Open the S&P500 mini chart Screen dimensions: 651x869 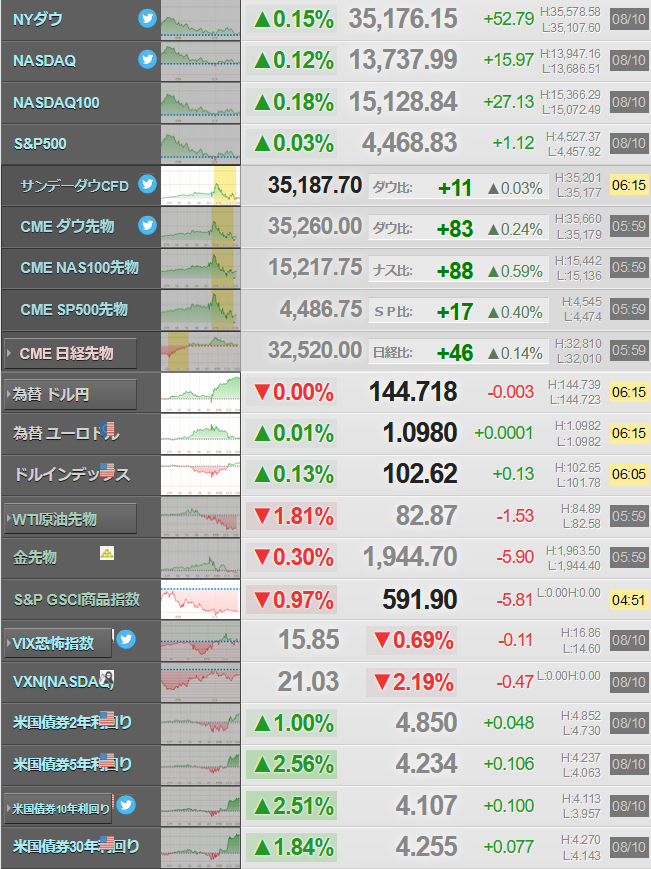[201, 144]
